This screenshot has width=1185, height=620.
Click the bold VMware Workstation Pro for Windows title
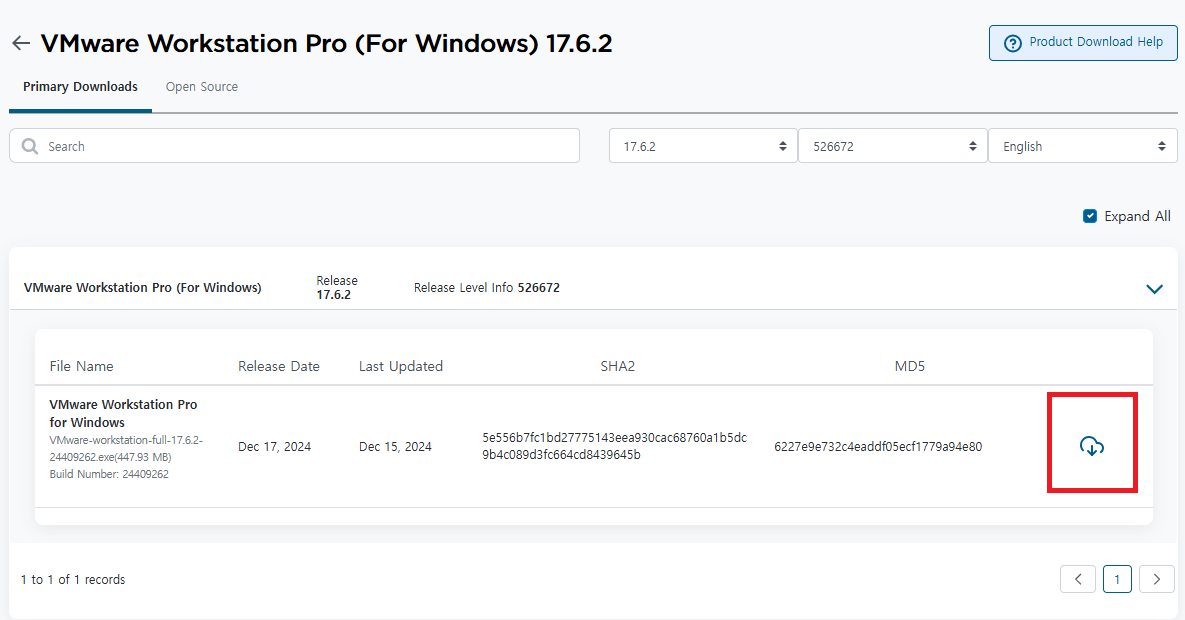point(123,414)
